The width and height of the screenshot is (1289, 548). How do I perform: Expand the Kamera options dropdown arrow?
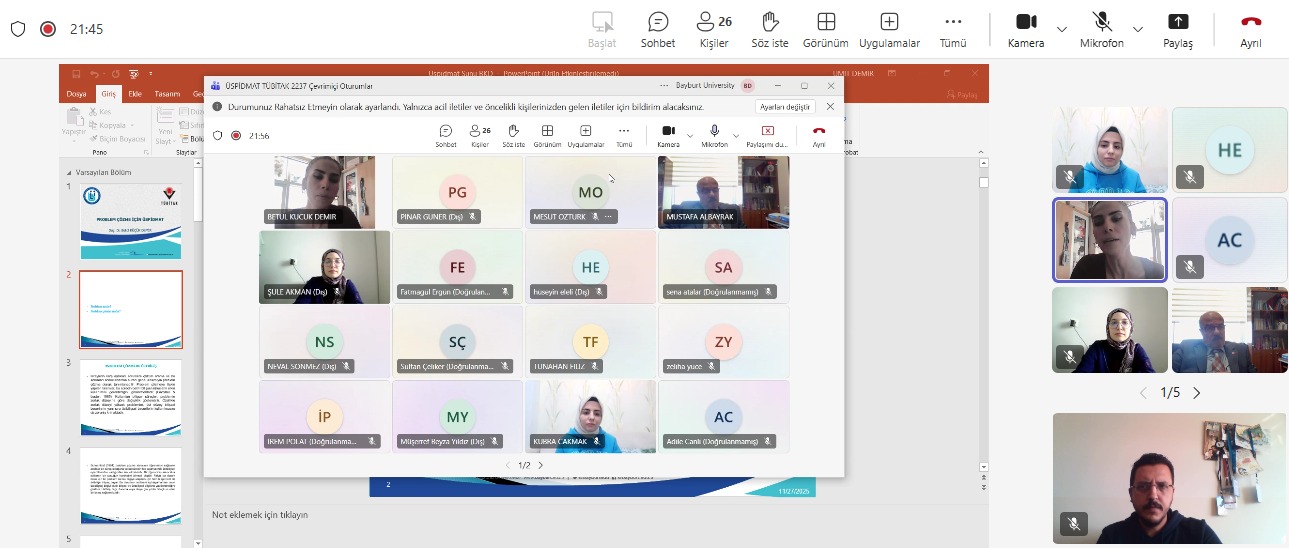pos(1061,29)
